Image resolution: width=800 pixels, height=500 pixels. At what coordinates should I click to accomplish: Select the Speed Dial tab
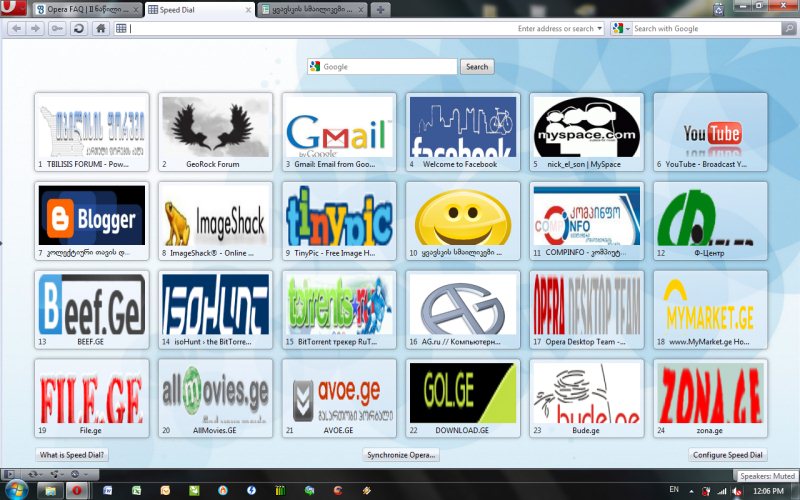[200, 9]
